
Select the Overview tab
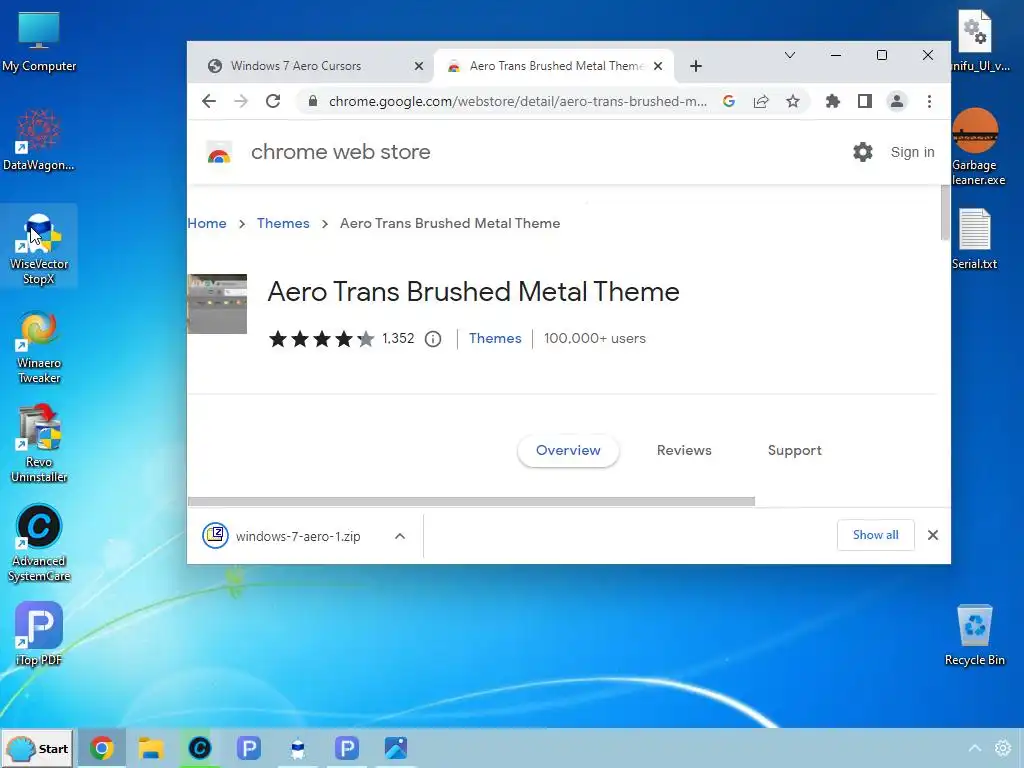pos(568,451)
